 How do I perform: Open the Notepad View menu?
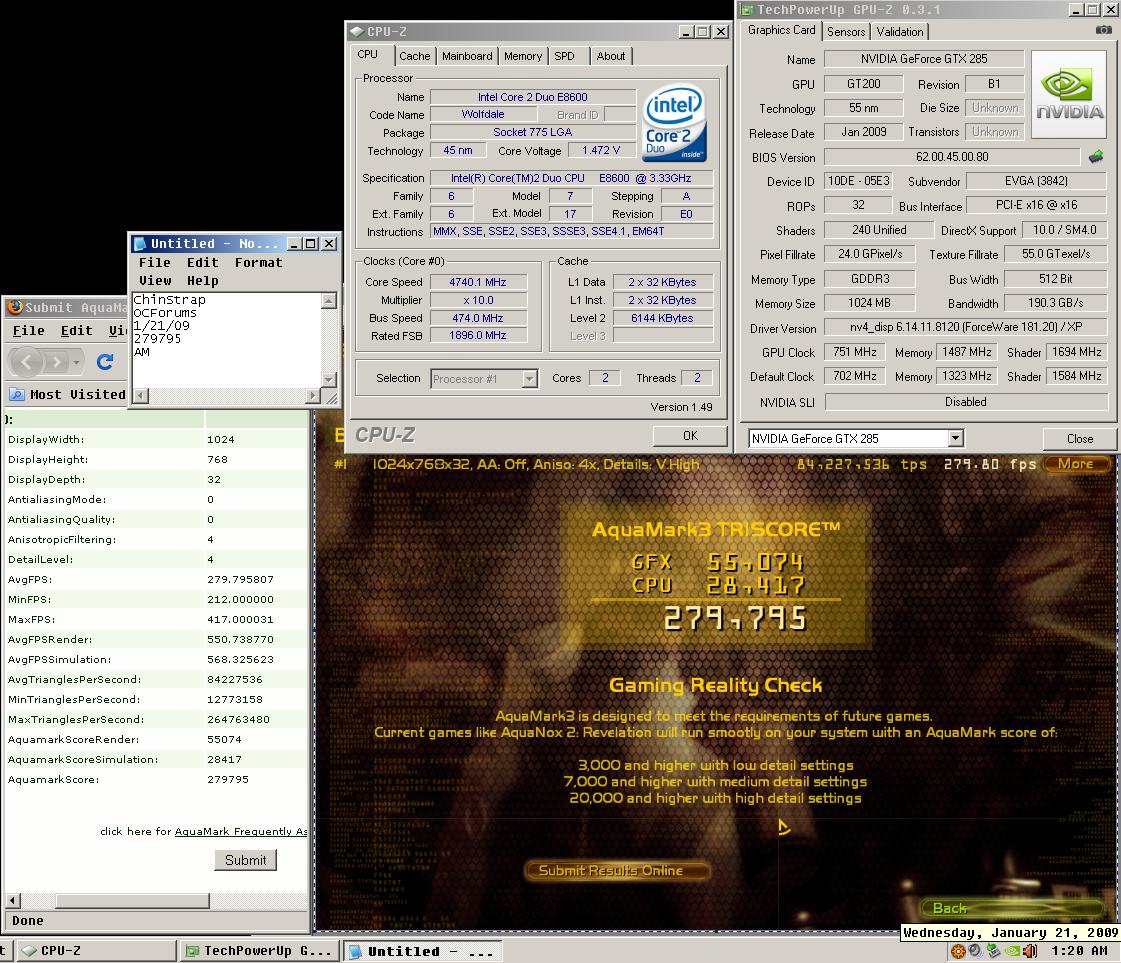[x=154, y=281]
